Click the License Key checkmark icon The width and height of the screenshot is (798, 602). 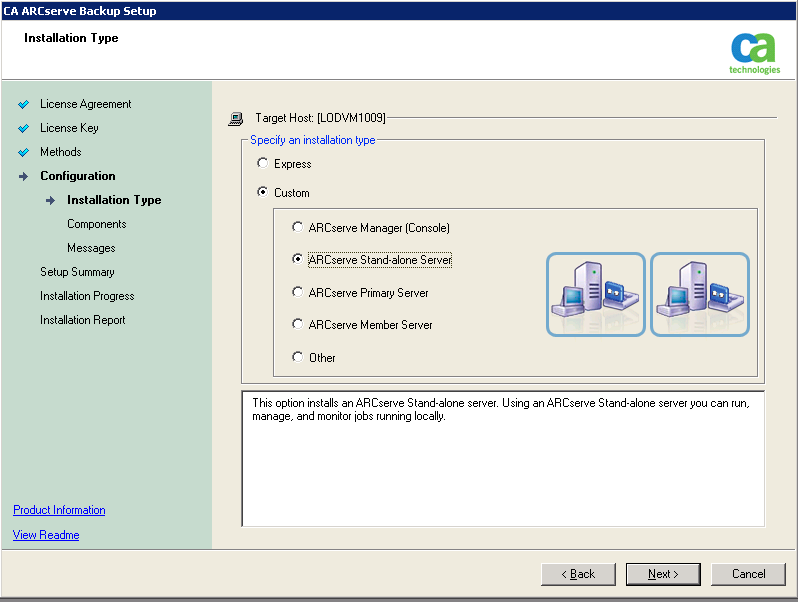pyautogui.click(x=23, y=128)
